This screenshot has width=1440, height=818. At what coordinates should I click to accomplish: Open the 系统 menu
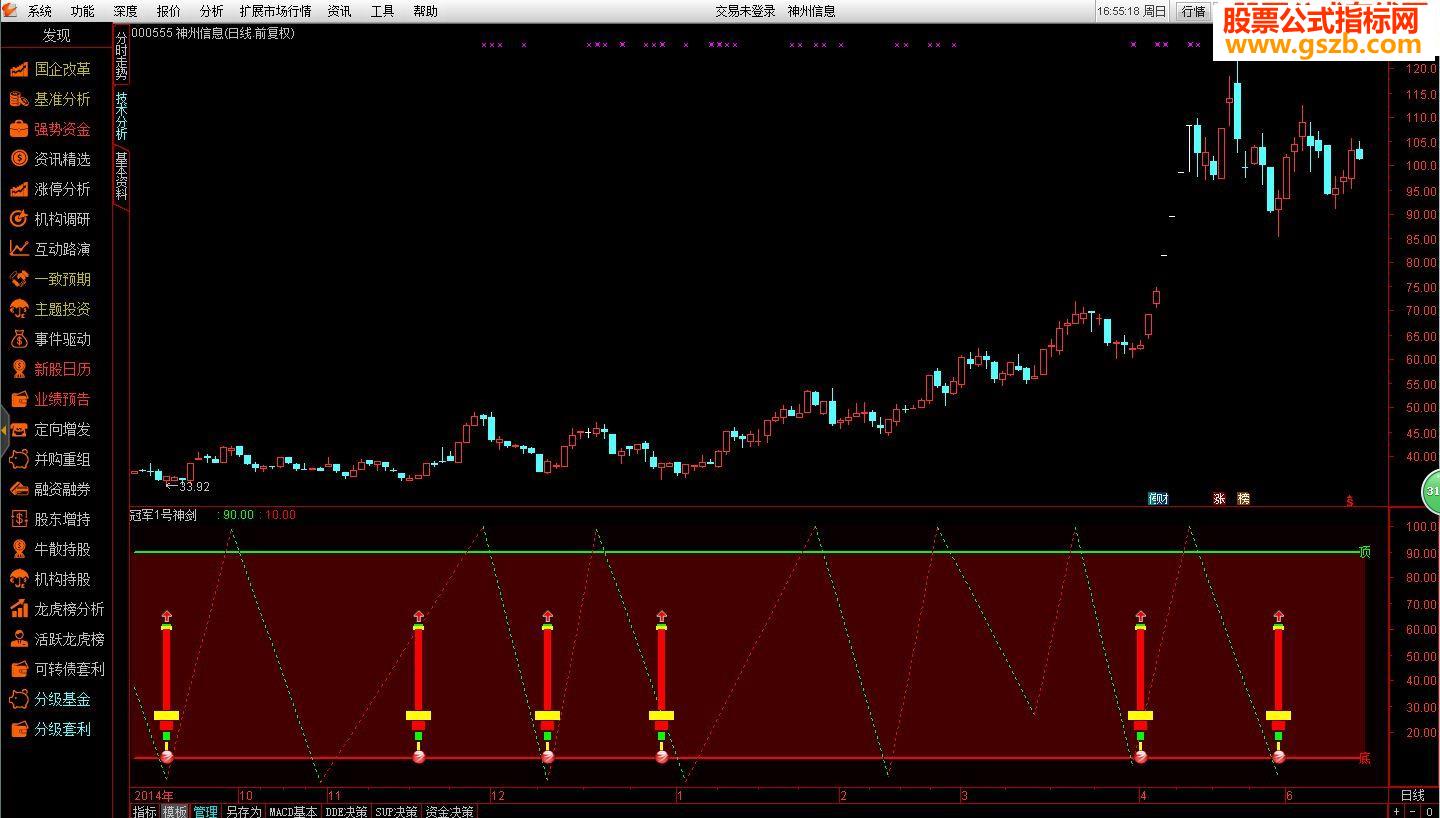[x=40, y=11]
